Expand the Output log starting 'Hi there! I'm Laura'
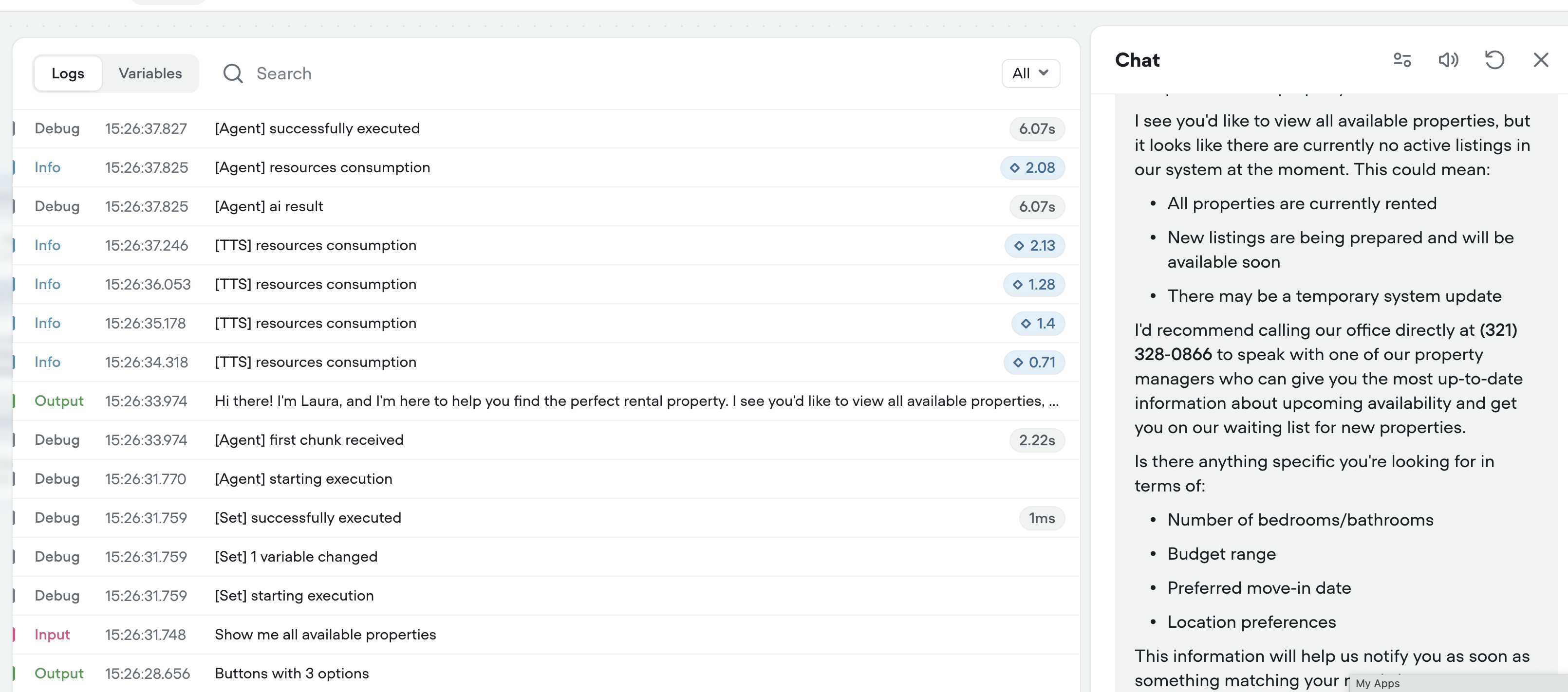Image resolution: width=1568 pixels, height=692 pixels. (x=635, y=401)
